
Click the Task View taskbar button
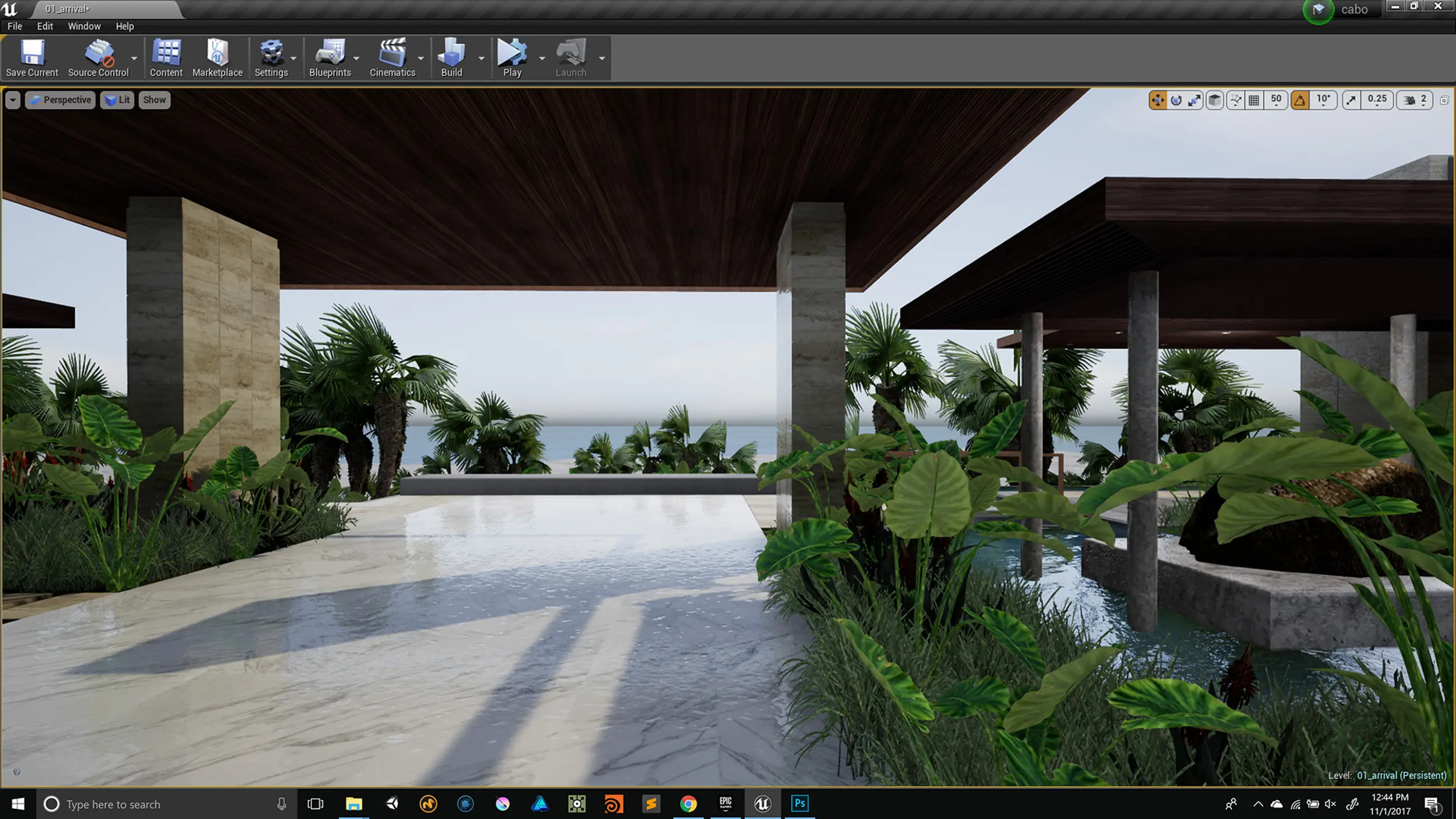[315, 804]
